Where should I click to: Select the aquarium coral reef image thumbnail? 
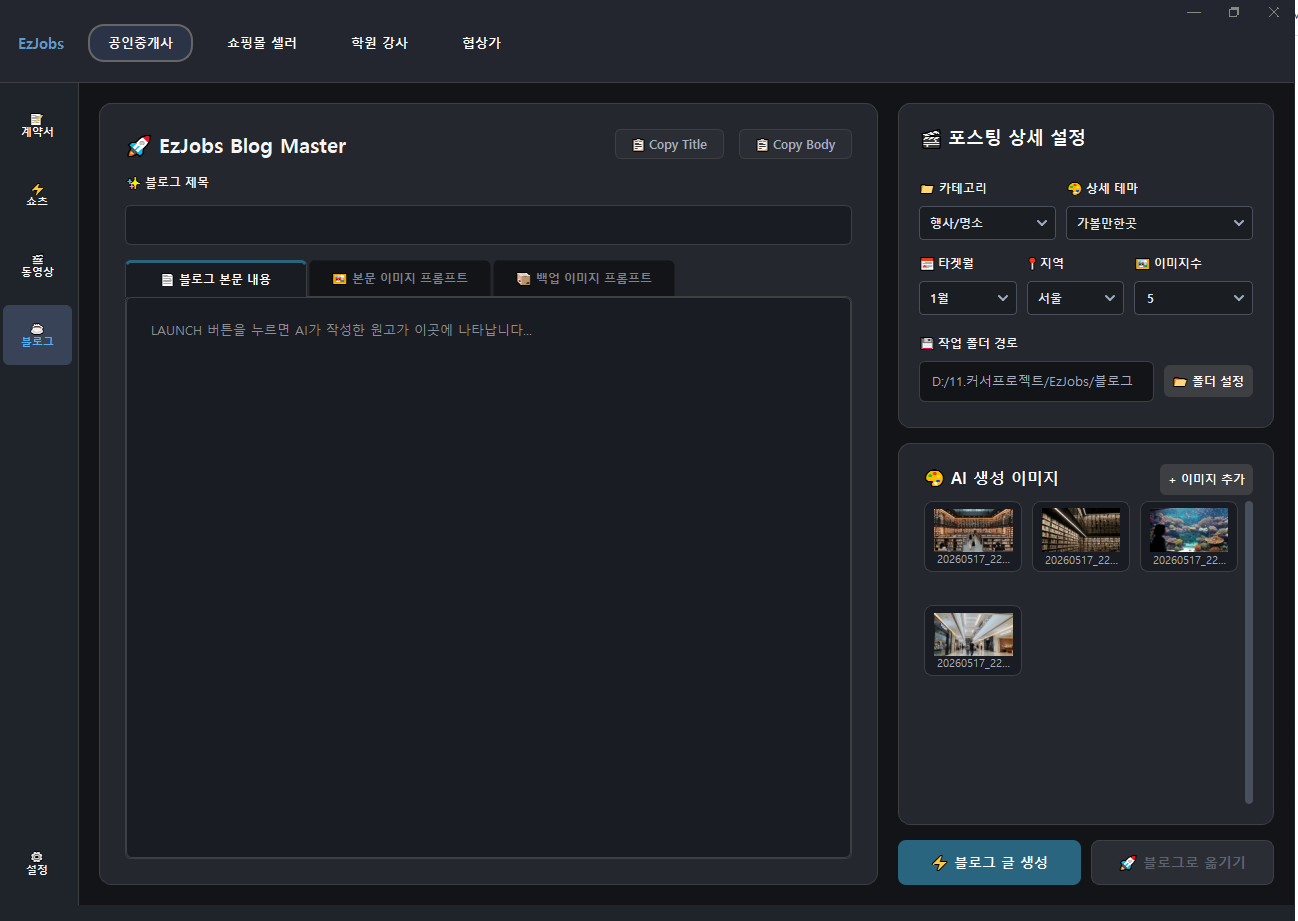(x=1189, y=536)
